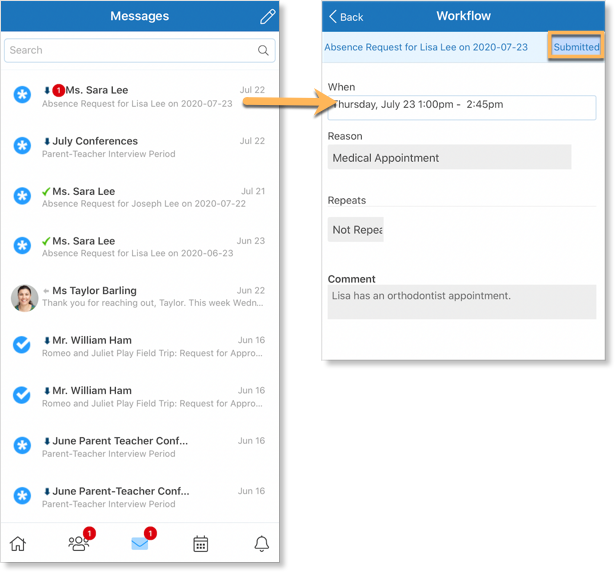Screen dimensions: 616x573
Task: Open the Calendar tab icon
Action: 200,544
